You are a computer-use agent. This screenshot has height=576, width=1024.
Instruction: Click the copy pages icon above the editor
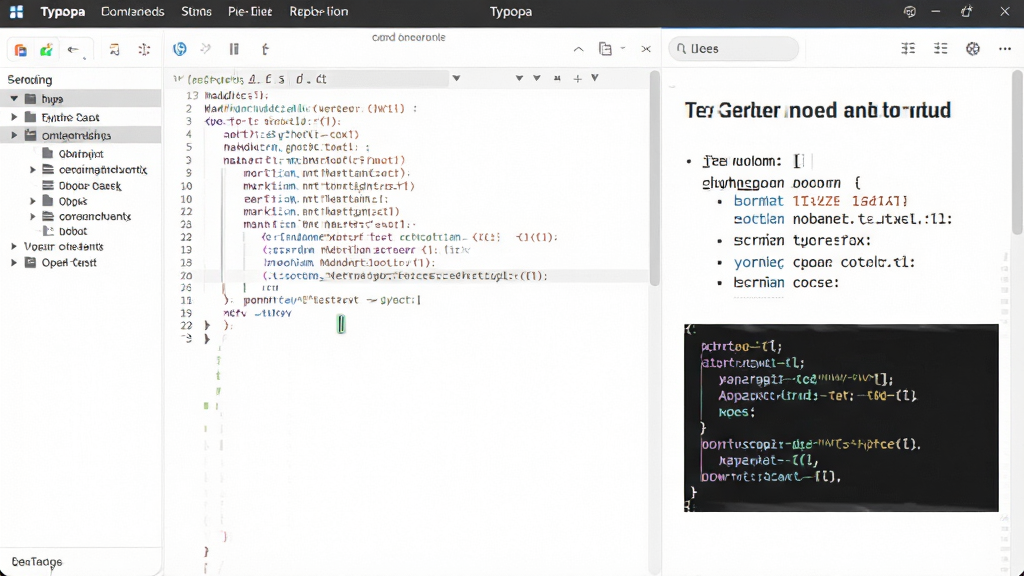[605, 49]
